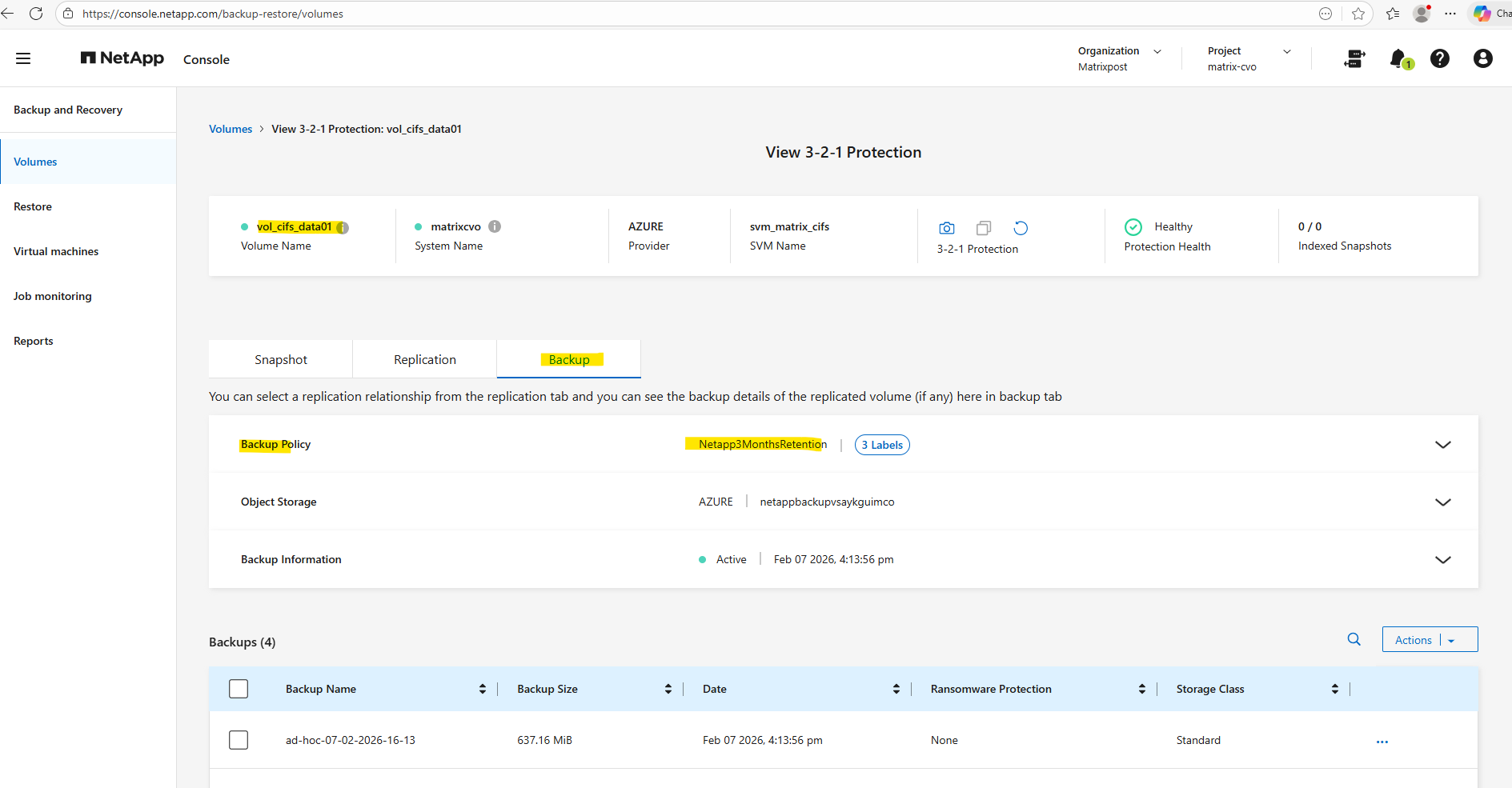Select all backups with the header checkbox

tap(239, 689)
